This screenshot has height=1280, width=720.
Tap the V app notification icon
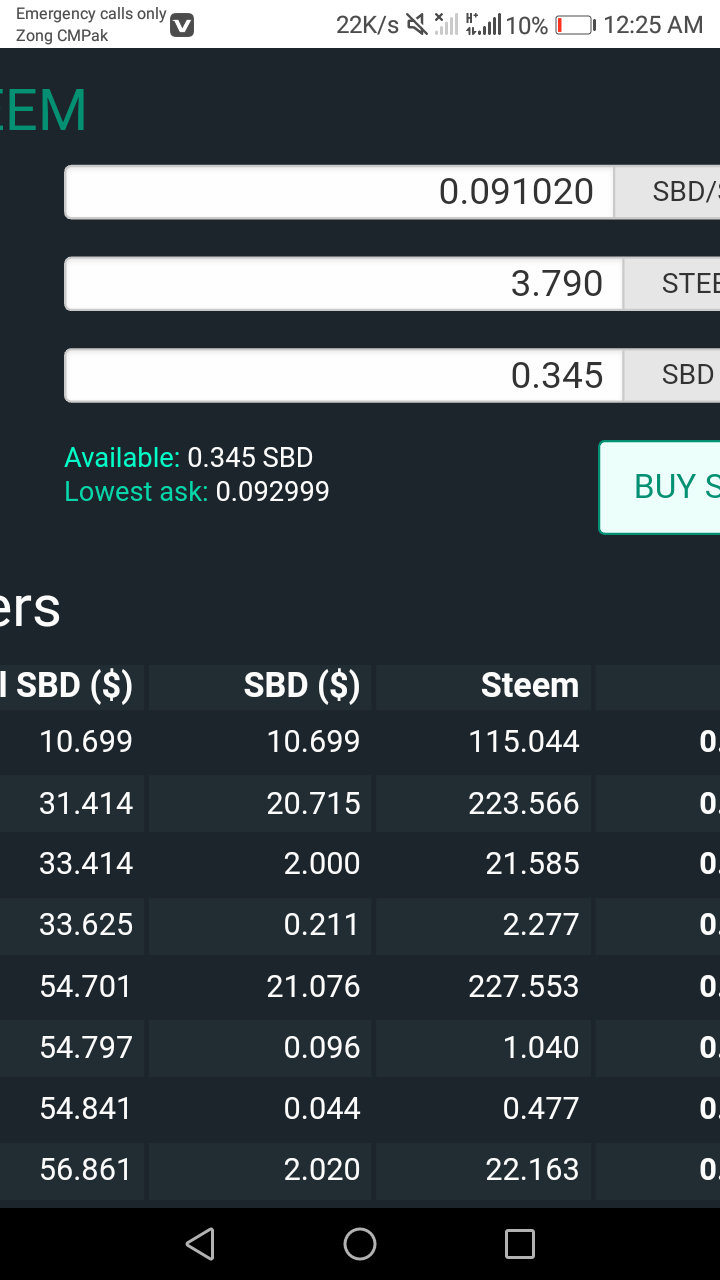[182, 26]
